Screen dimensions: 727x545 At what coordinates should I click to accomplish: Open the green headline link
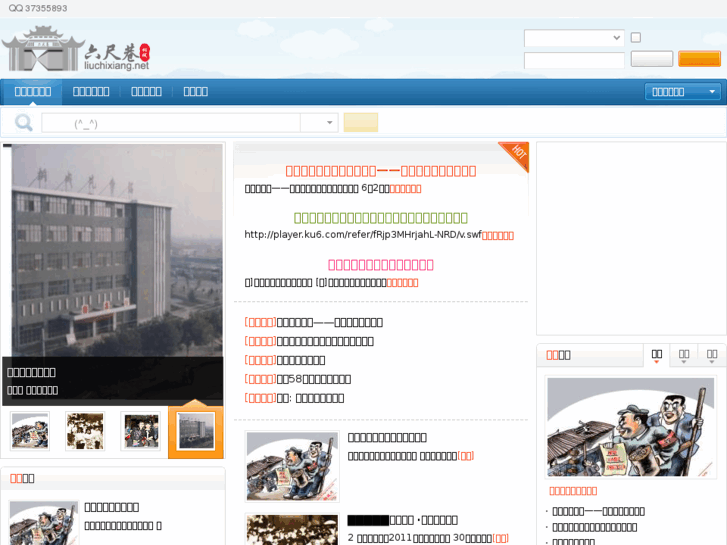[381, 218]
